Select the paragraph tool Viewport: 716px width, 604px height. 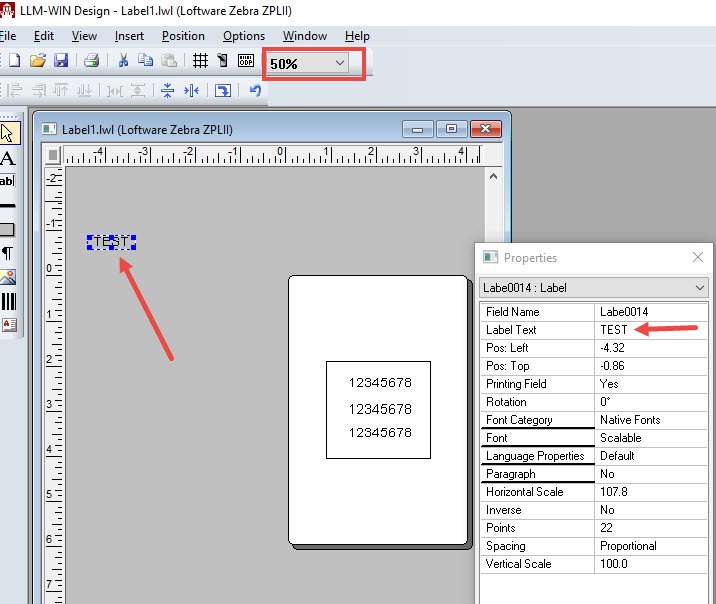8,253
